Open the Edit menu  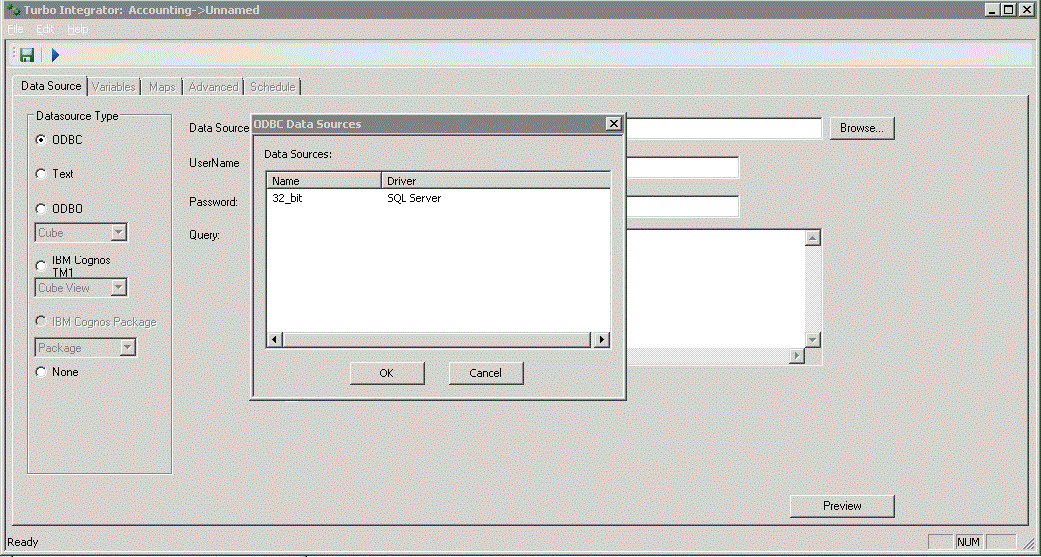tap(45, 29)
